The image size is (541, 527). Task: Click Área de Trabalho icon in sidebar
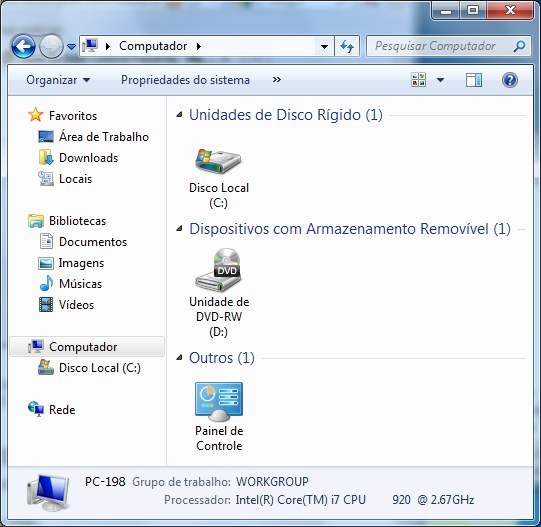click(x=46, y=137)
